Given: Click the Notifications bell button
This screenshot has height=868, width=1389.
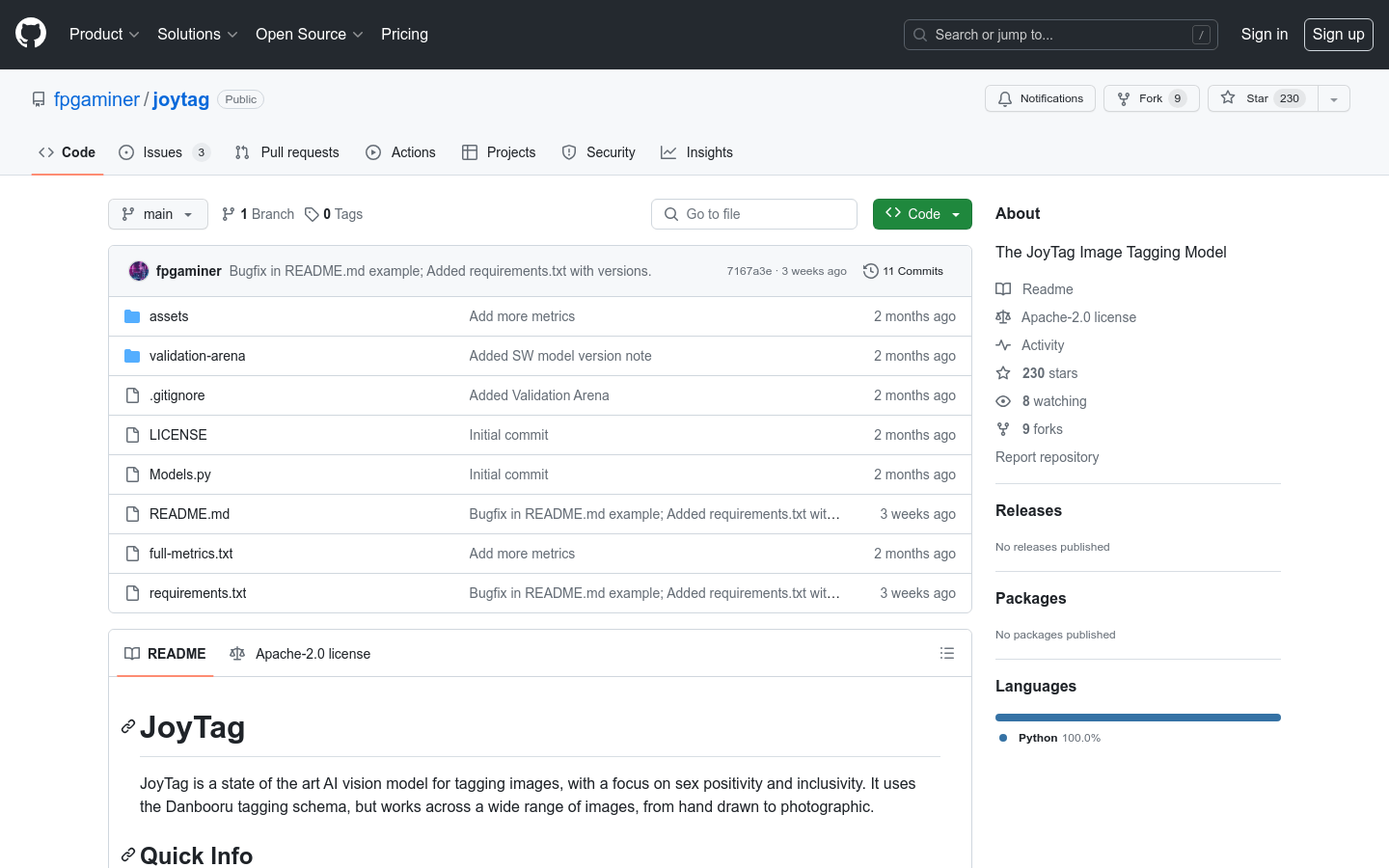Looking at the screenshot, I should click(x=1040, y=98).
